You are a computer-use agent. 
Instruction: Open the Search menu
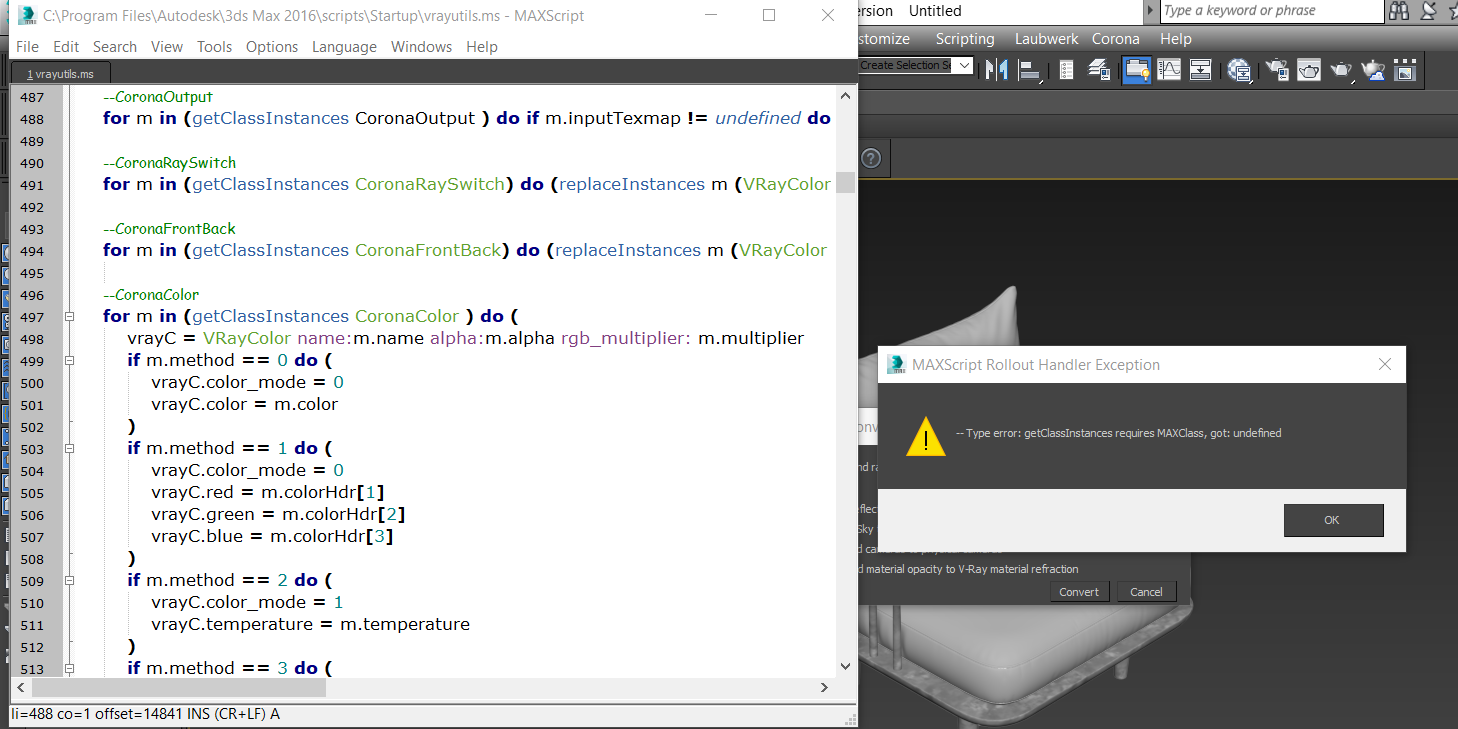[115, 47]
